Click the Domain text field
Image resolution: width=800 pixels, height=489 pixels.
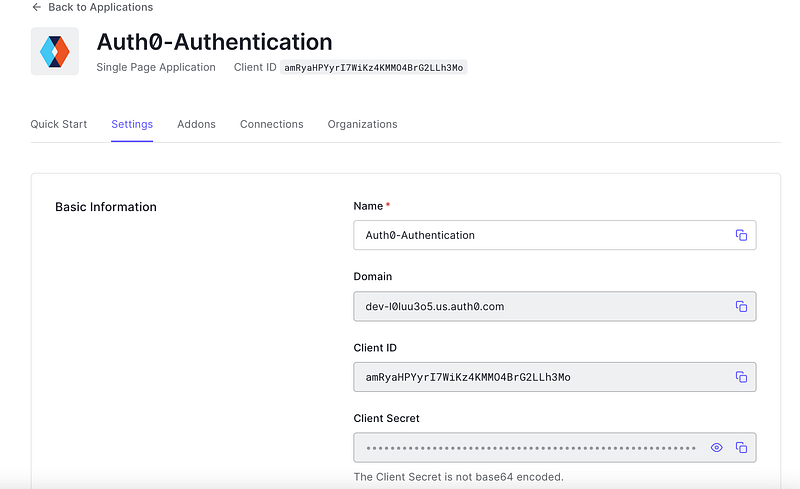pyautogui.click(x=540, y=306)
